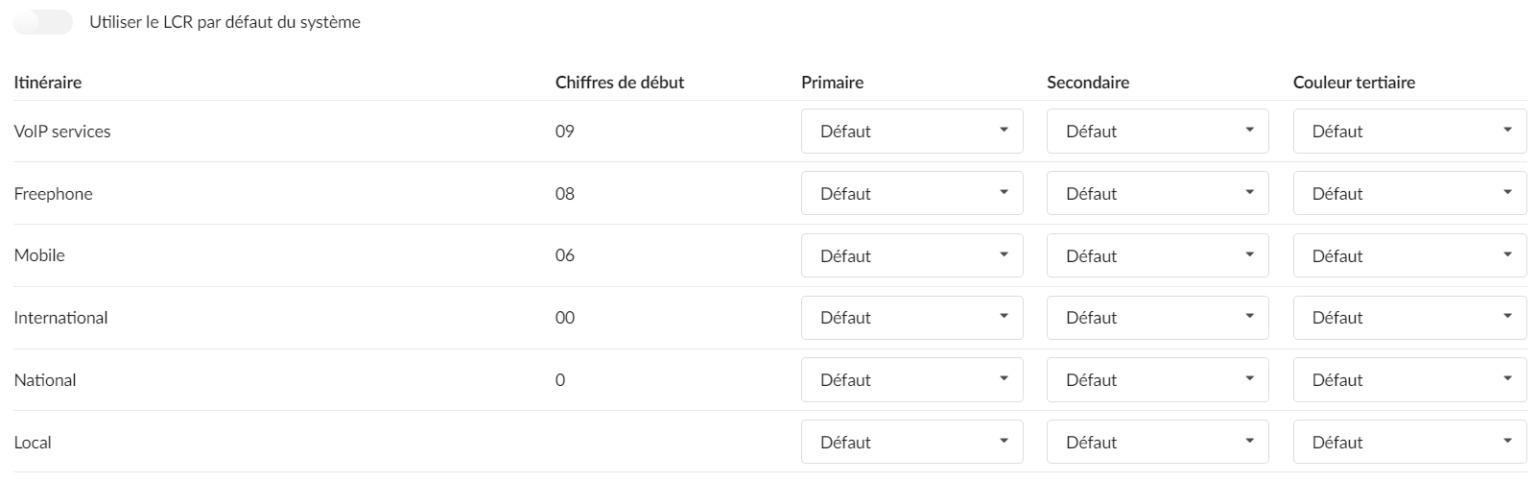1536x482 pixels.
Task: Open Primaire dropdown for VoIP services
Action: tap(912, 131)
